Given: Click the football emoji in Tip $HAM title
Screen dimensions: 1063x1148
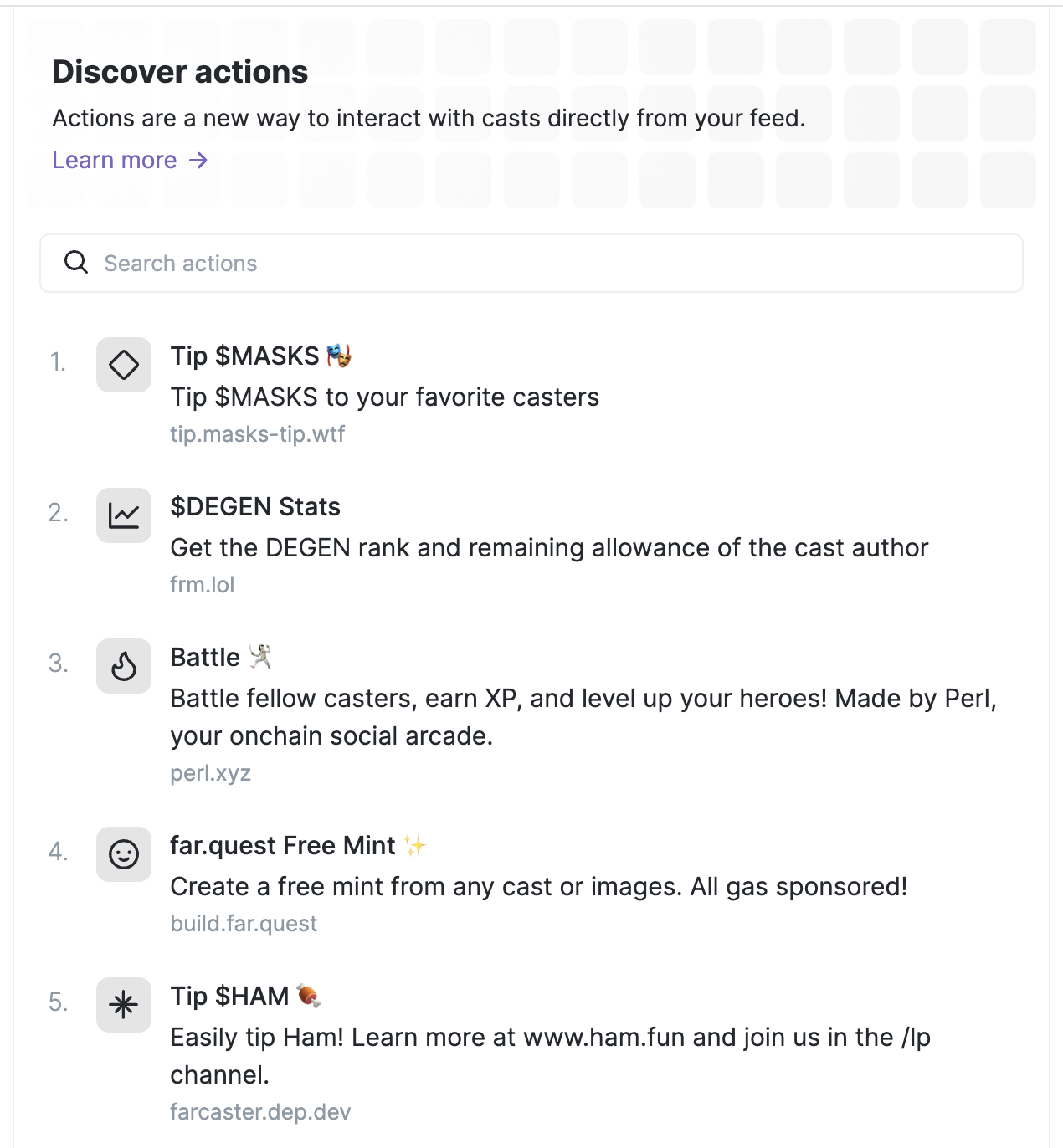Looking at the screenshot, I should tap(310, 995).
